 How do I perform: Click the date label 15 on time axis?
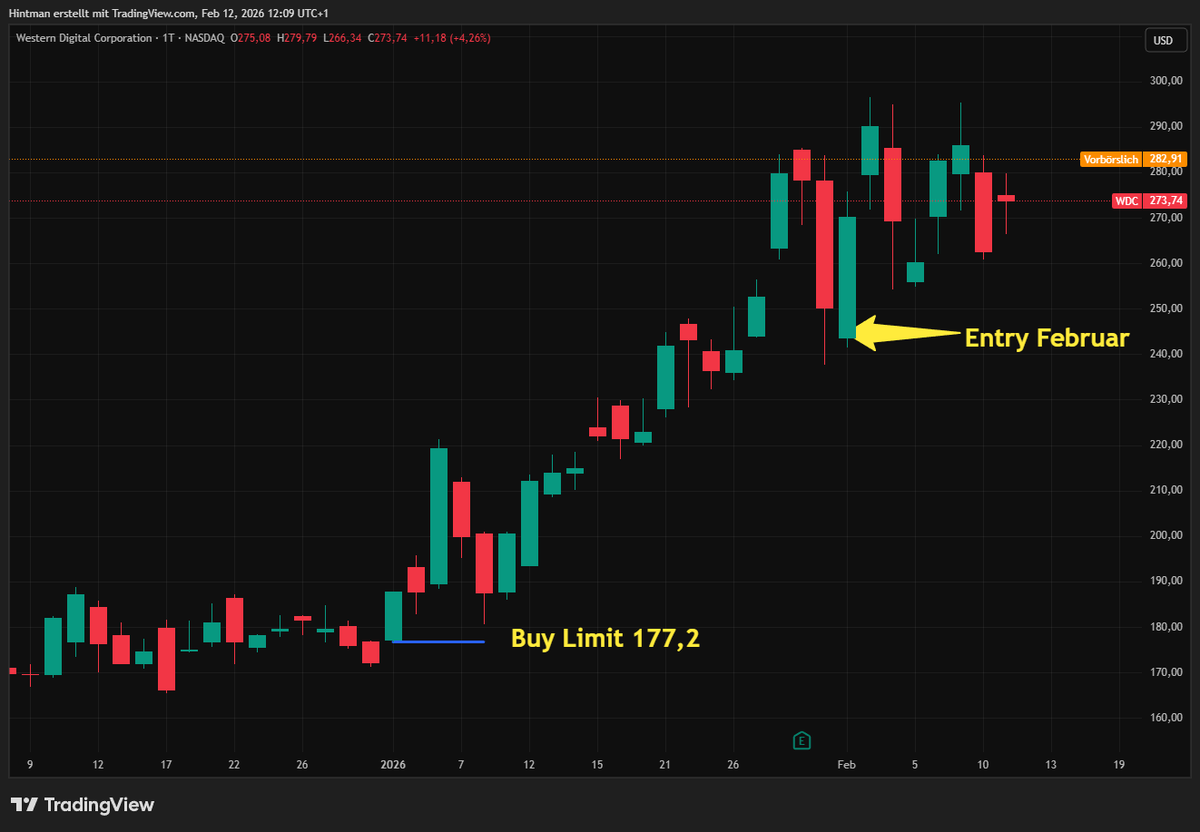[x=597, y=765]
